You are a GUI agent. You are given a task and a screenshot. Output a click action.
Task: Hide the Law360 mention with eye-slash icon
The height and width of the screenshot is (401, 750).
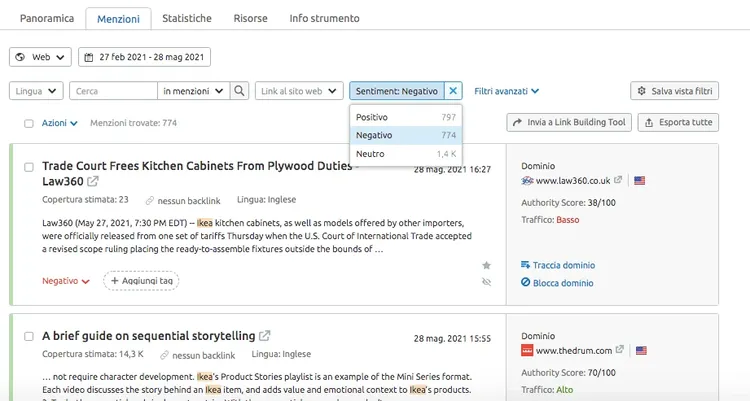[486, 282]
